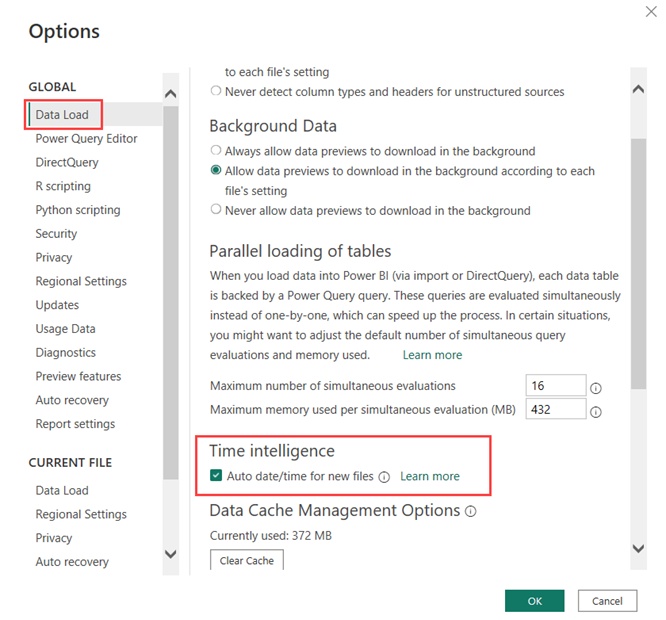Open Preview features settings
This screenshot has width=666, height=620.
78,376
